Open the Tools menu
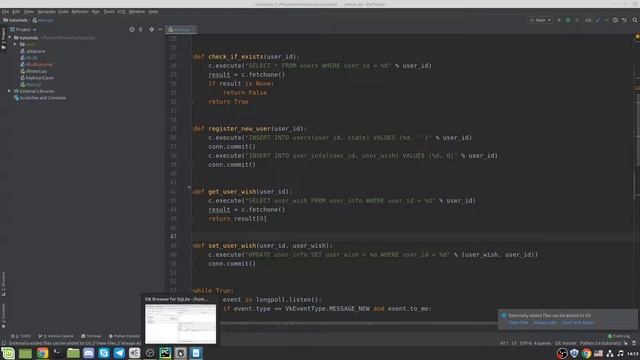Viewport: 640px width, 360px height. tap(109, 12)
